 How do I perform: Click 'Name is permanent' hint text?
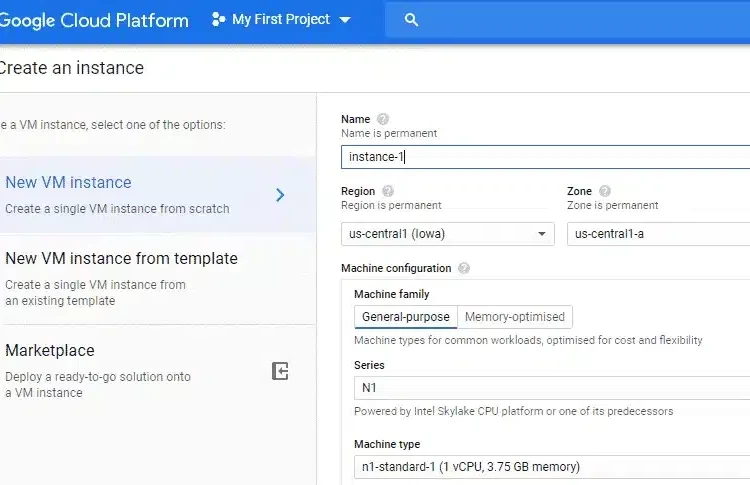389,133
